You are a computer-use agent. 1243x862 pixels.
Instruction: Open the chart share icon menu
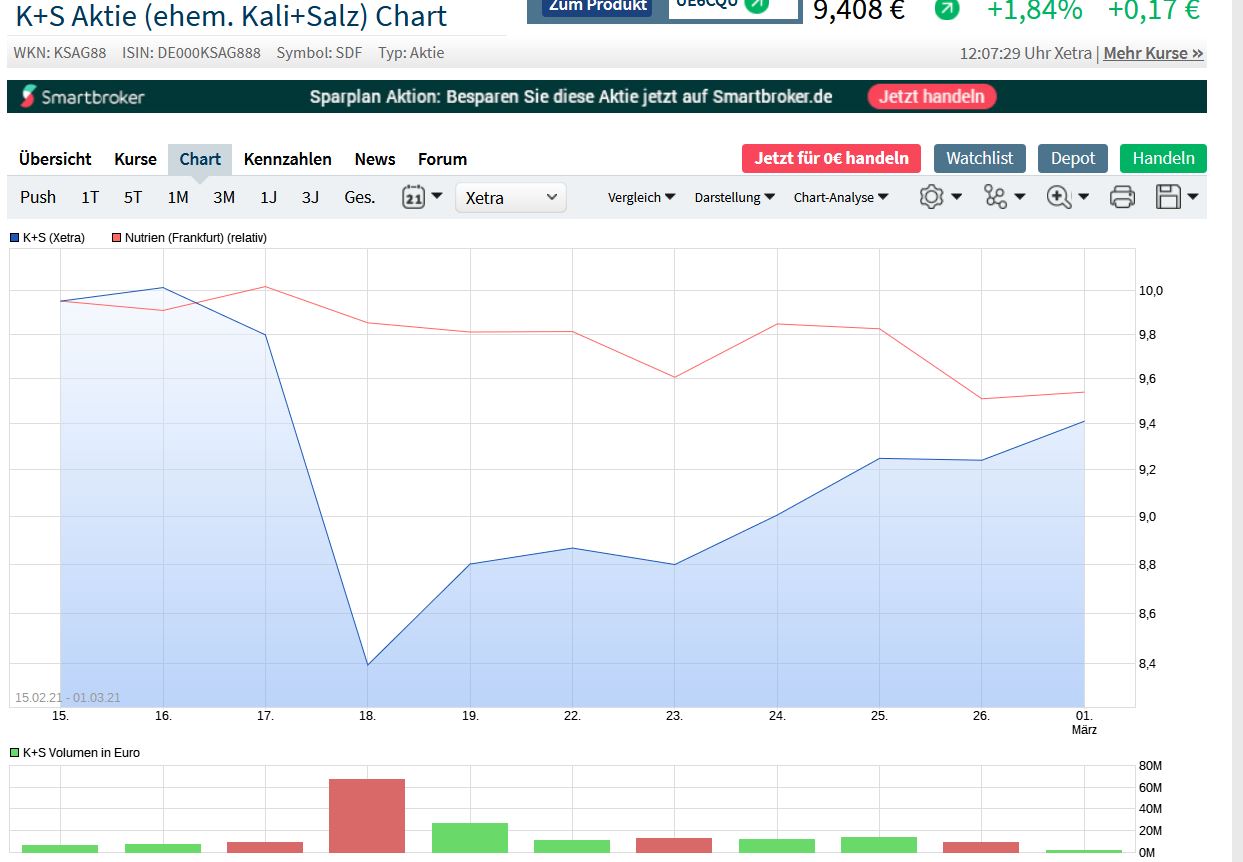coord(995,197)
